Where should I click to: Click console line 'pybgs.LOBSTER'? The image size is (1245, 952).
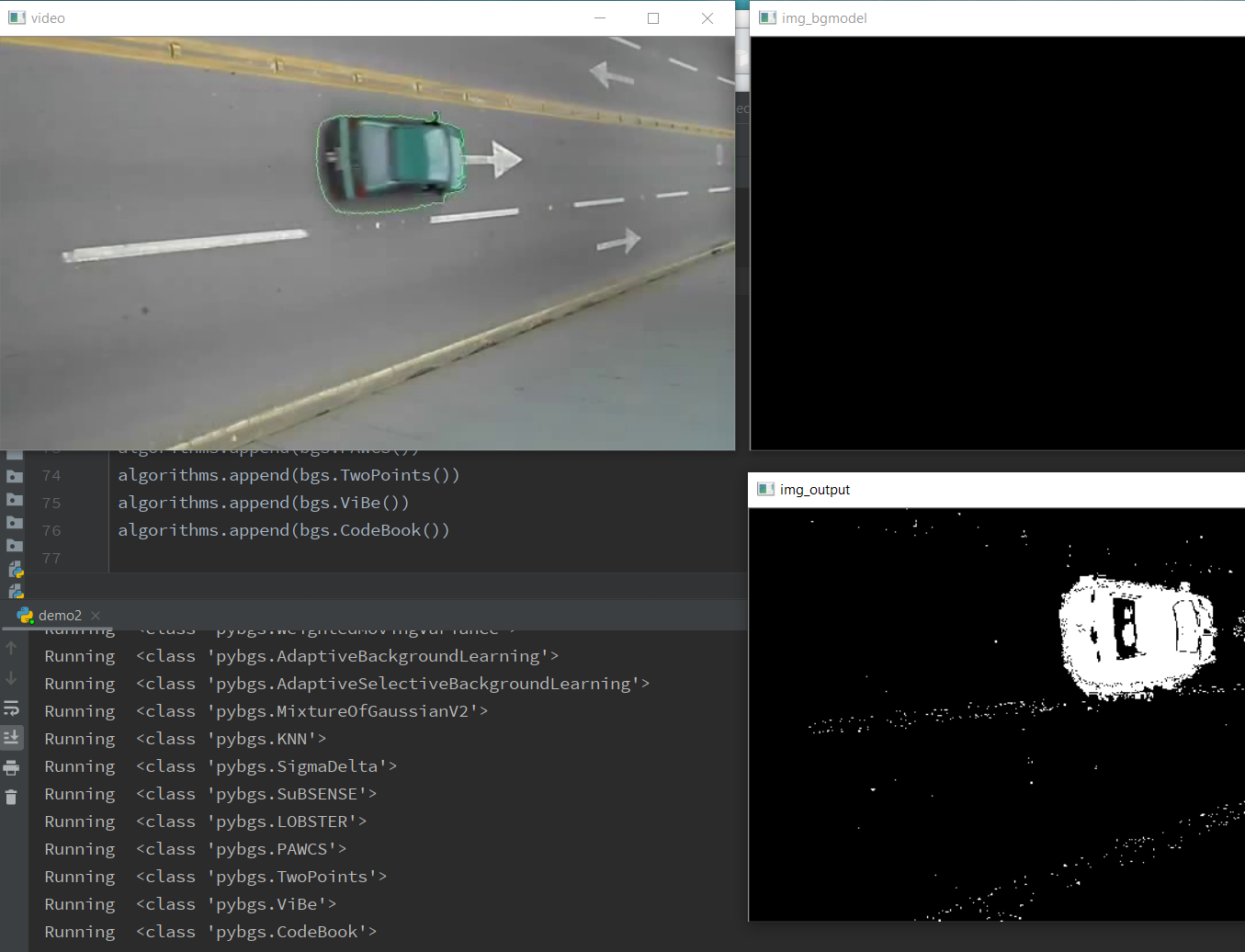click(x=206, y=822)
